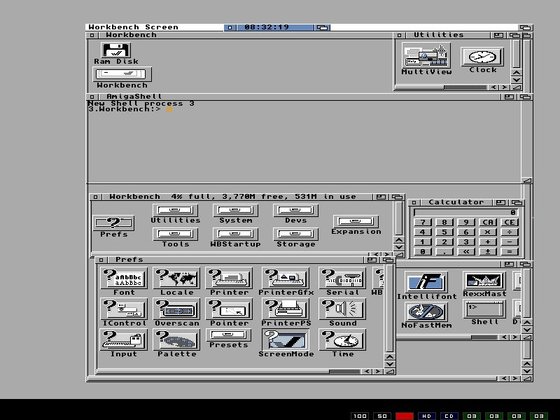This screenshot has width=560, height=420.
Task: Click the calculator 7 key
Action: 423,222
